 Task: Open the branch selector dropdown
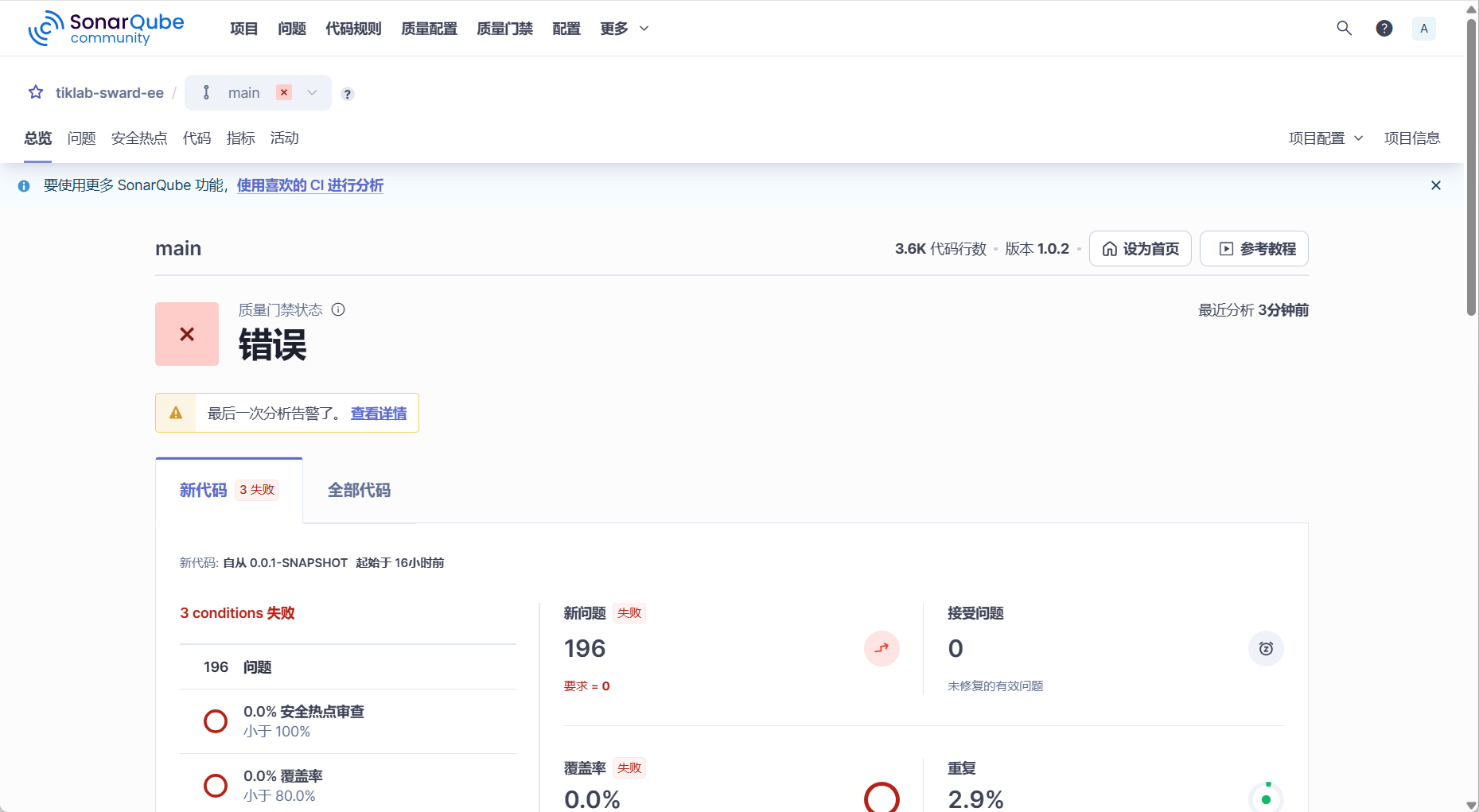click(312, 92)
